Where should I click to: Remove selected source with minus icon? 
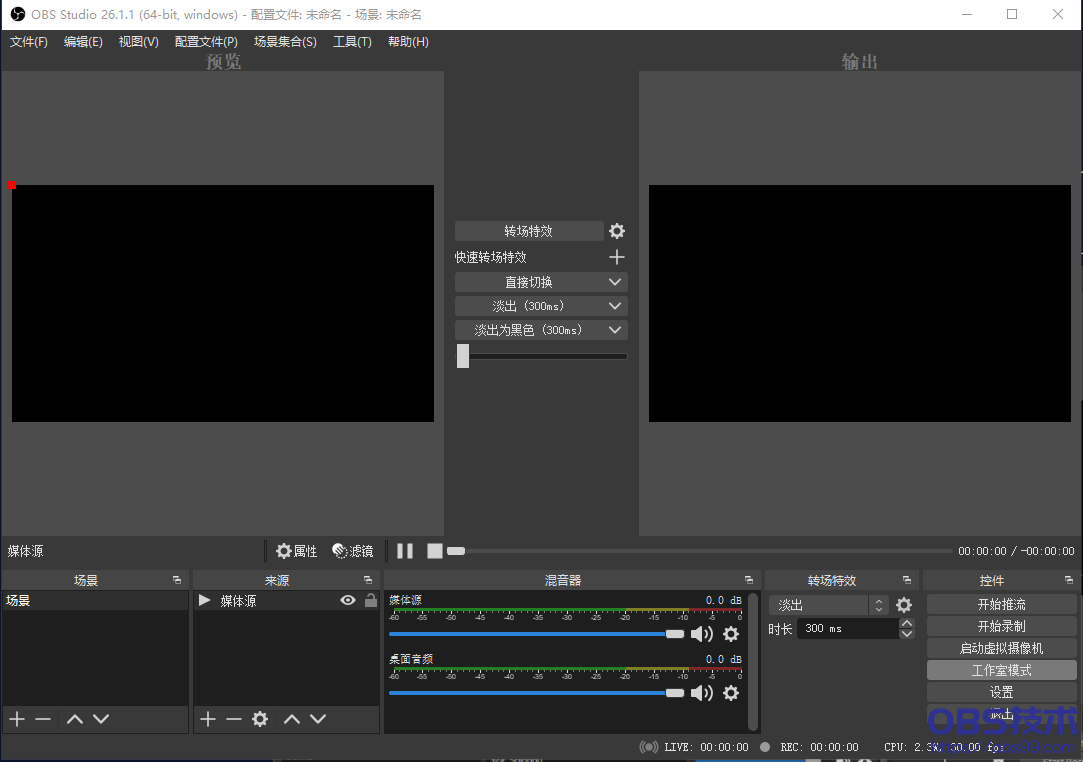click(233, 719)
